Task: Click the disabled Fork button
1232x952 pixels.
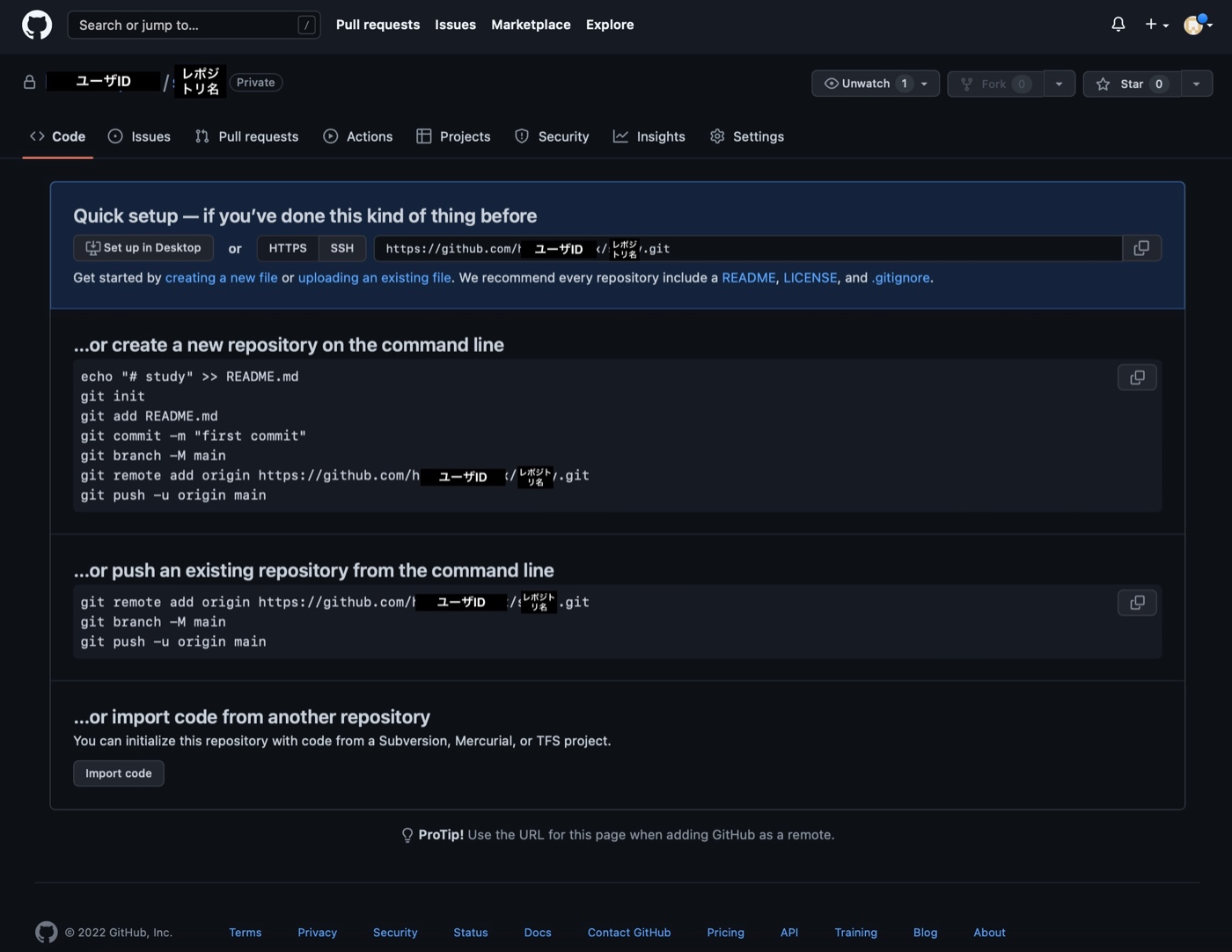Action: 995,84
